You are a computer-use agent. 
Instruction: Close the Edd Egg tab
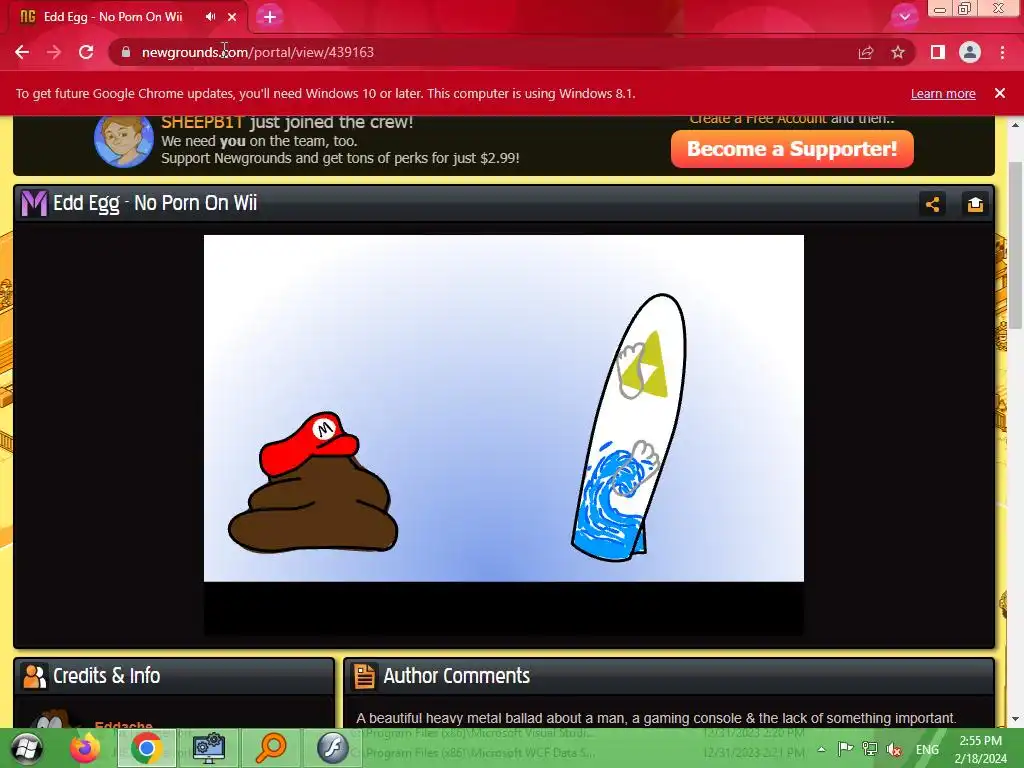click(x=232, y=17)
